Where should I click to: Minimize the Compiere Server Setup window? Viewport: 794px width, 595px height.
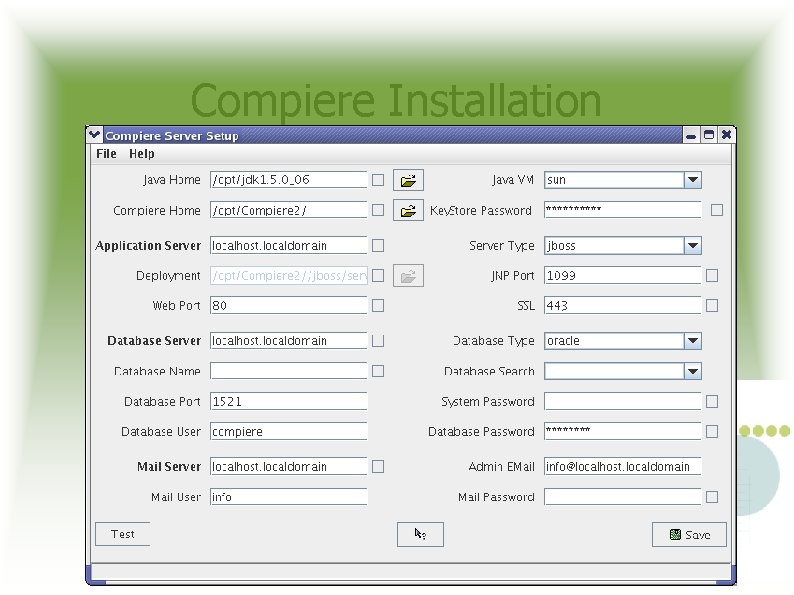click(691, 135)
